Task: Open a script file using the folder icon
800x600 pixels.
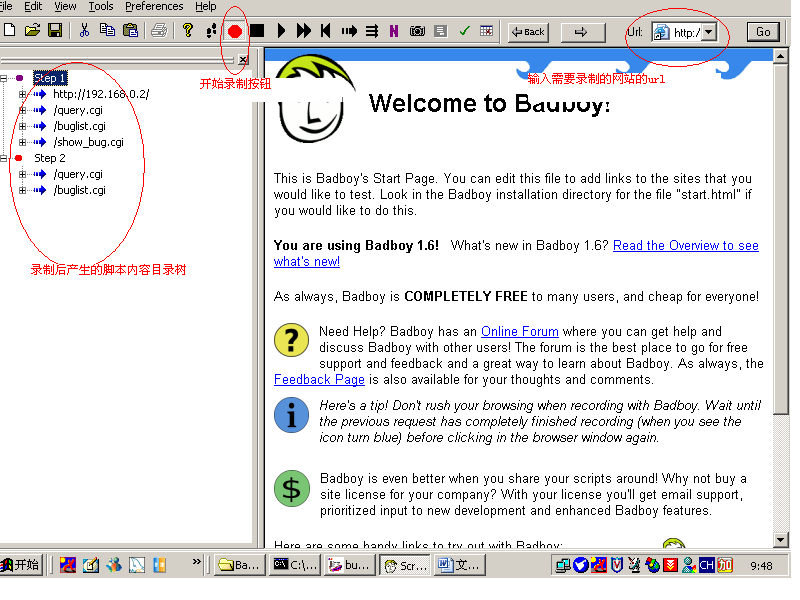Action: 32,31
